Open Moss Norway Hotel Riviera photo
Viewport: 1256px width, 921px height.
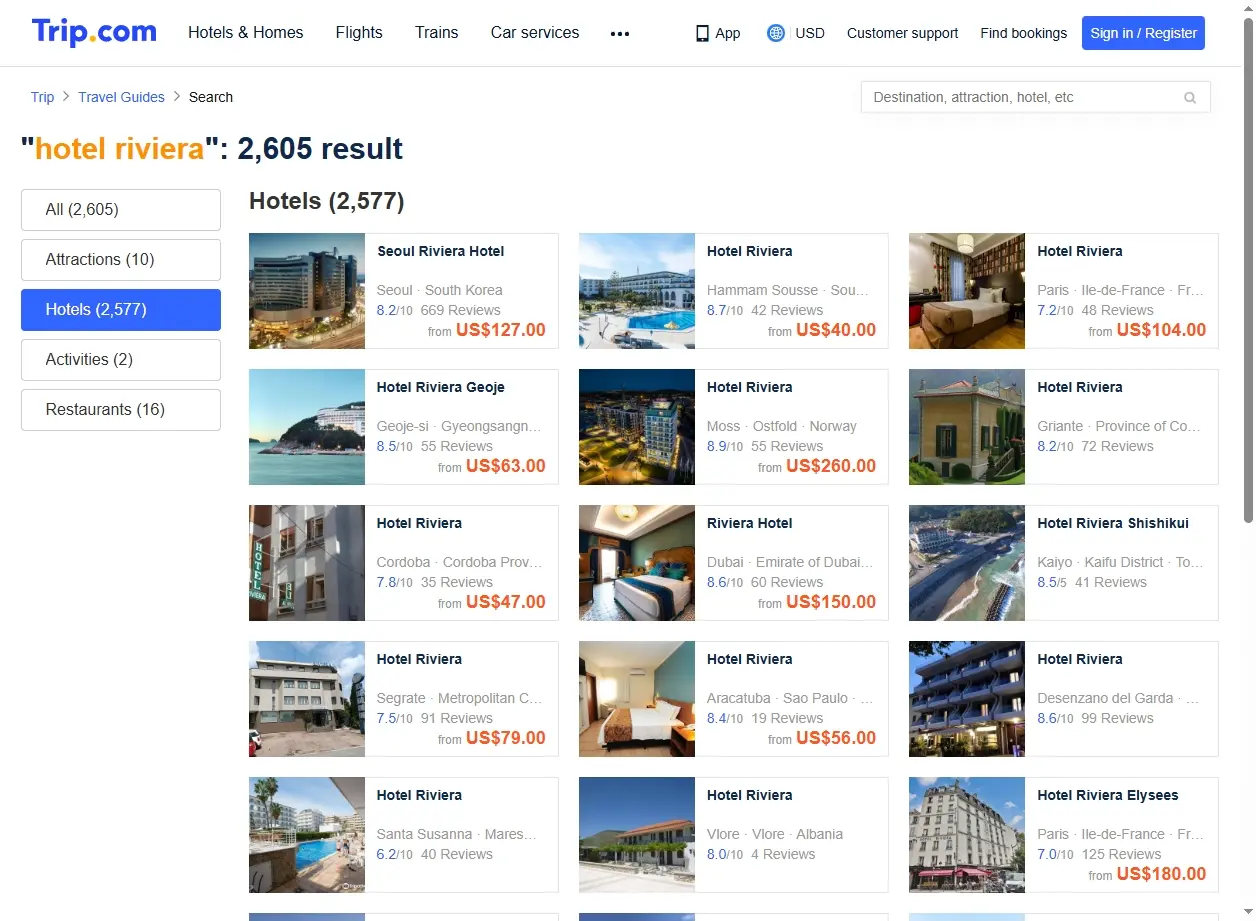[637, 427]
